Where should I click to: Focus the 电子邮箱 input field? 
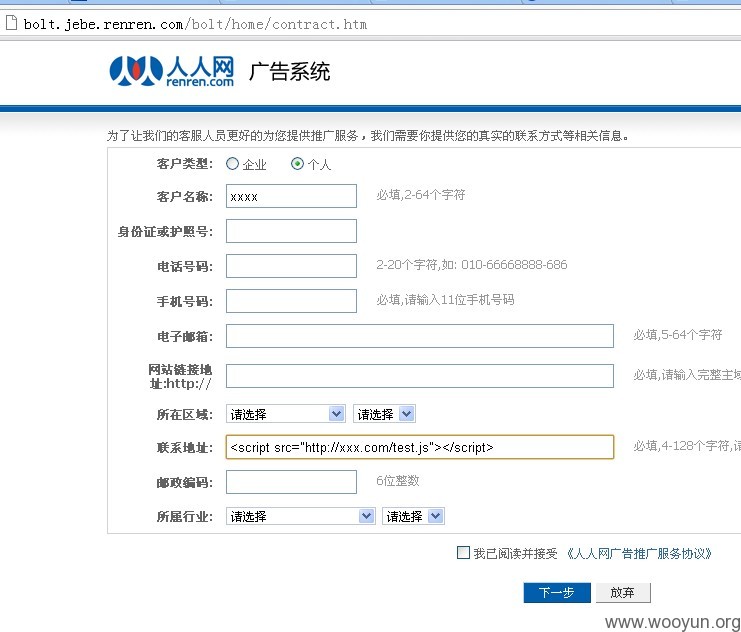(x=420, y=336)
